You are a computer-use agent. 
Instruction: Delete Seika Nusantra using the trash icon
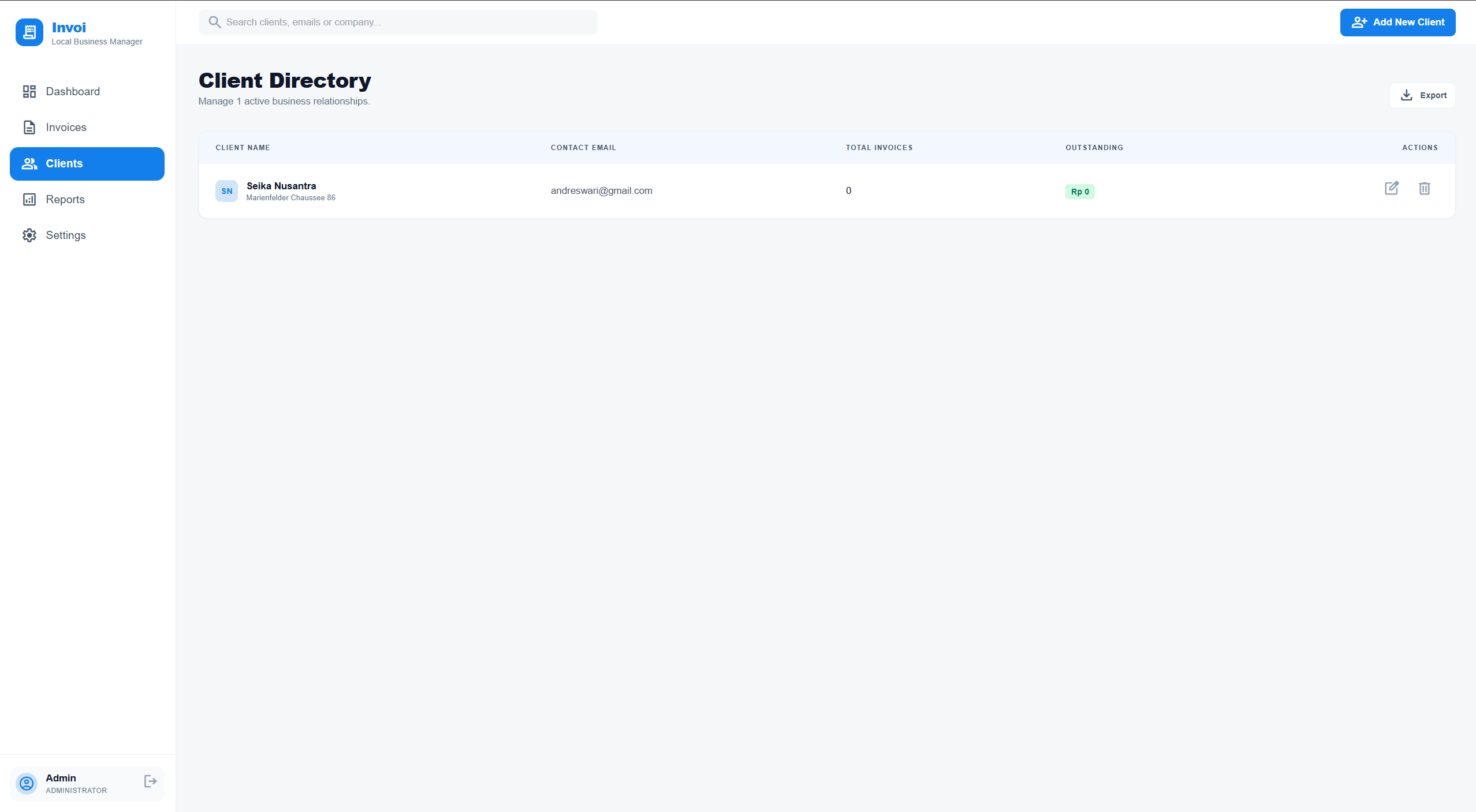[1425, 189]
